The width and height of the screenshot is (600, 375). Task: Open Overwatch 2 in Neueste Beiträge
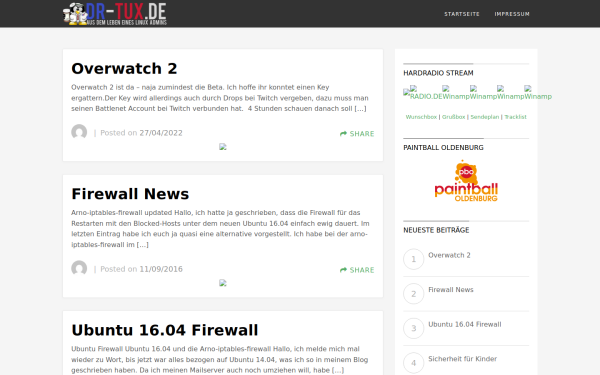449,255
